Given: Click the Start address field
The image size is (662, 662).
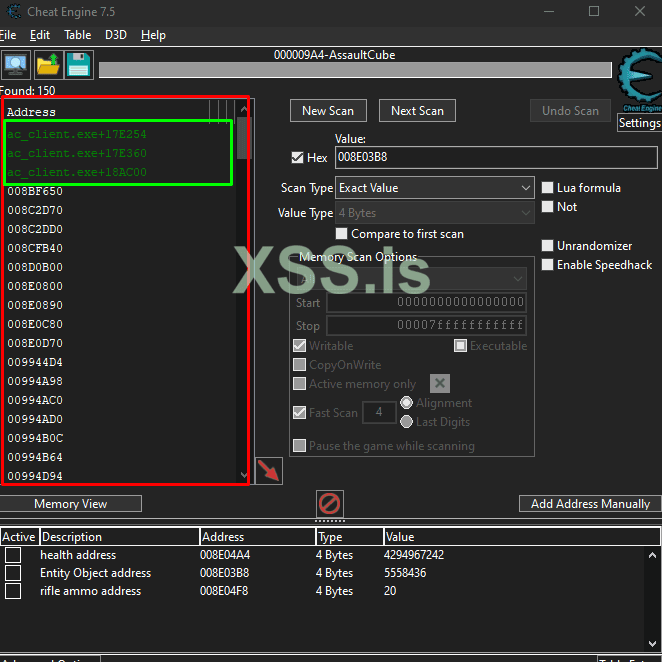Looking at the screenshot, I should (426, 302).
